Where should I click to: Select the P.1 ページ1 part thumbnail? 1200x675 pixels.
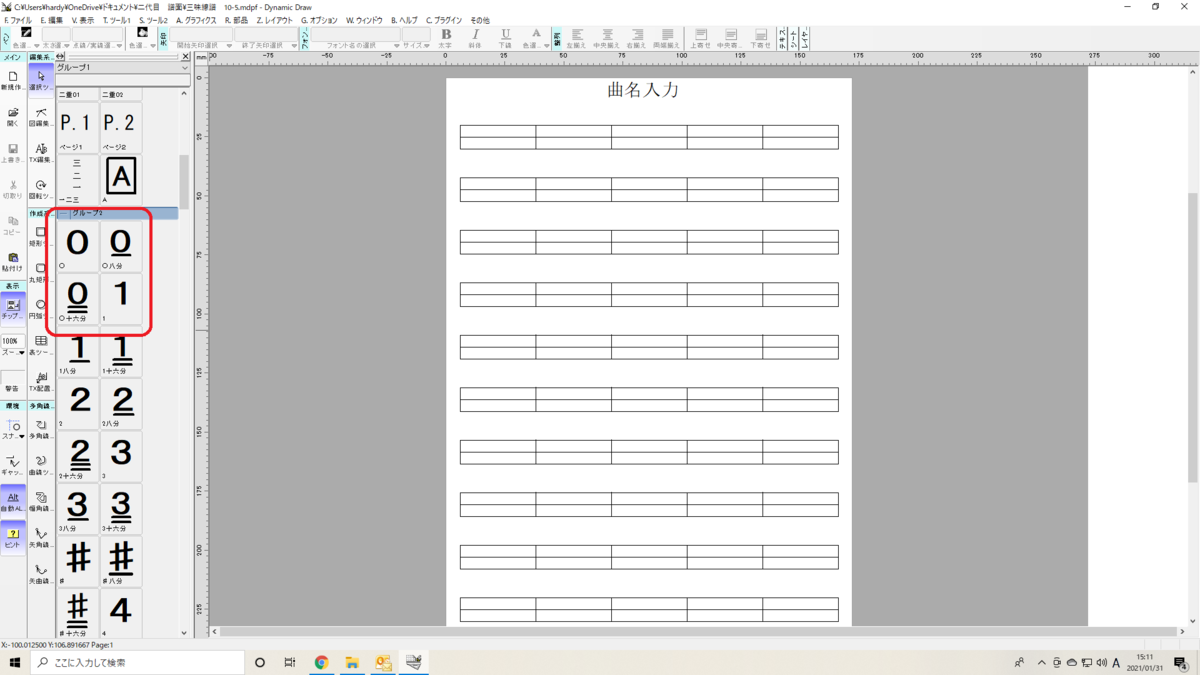[77, 126]
